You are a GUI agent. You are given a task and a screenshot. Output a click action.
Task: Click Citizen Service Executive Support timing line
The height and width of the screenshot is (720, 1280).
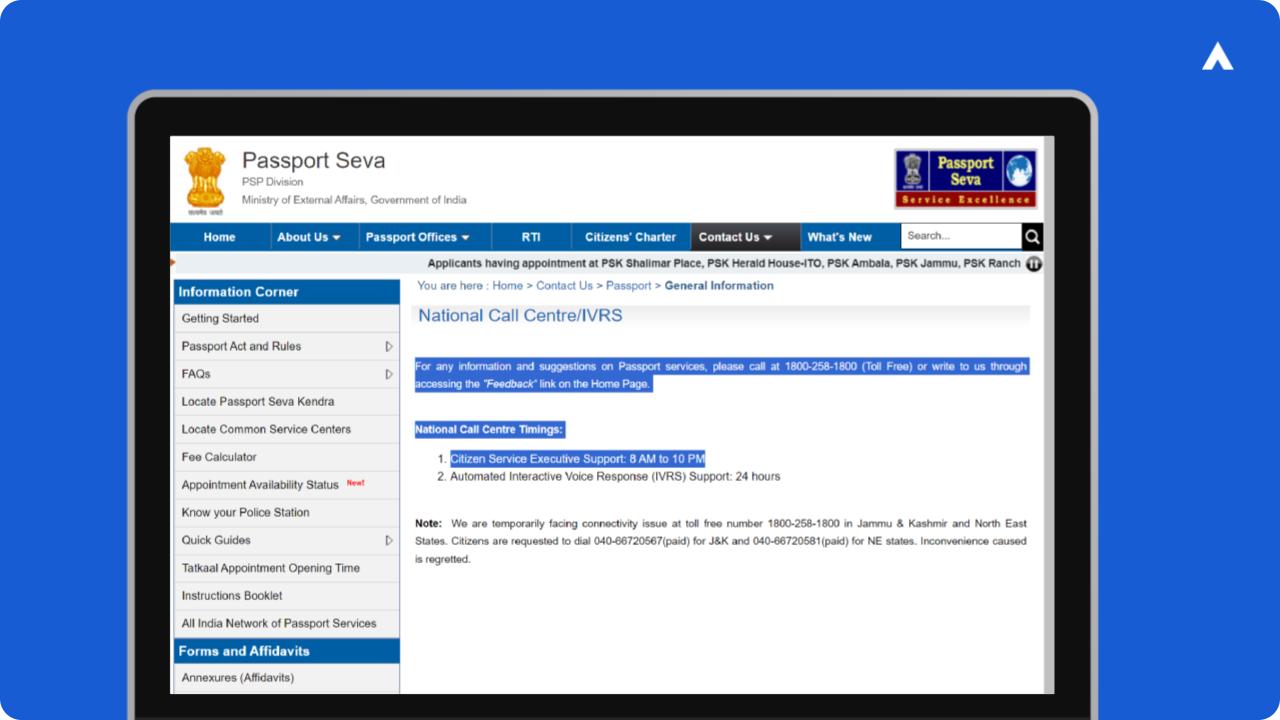coord(577,459)
